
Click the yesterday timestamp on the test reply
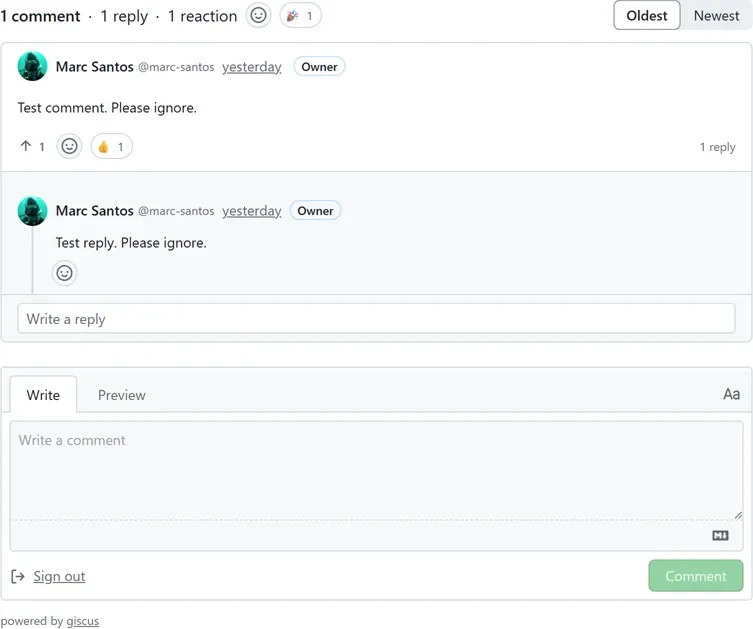coord(252,211)
